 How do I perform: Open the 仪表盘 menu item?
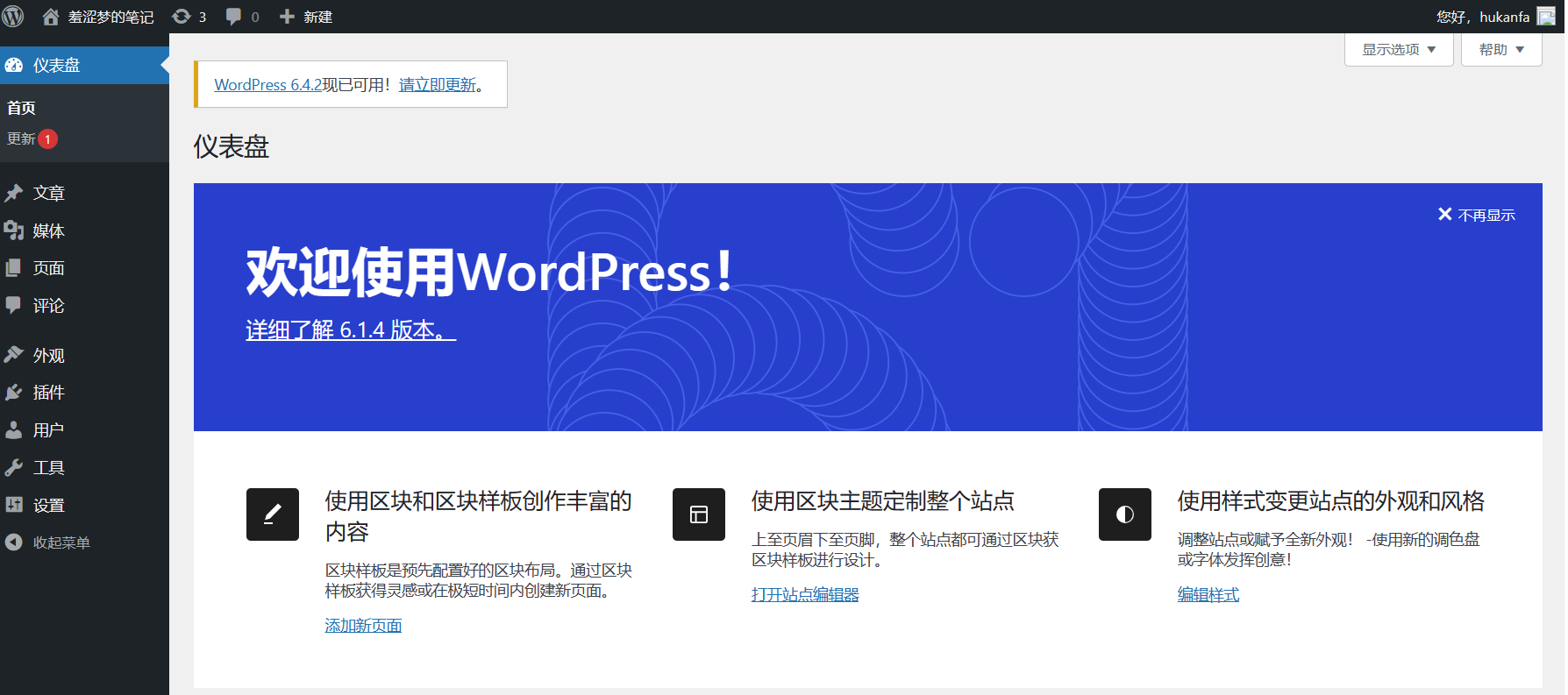point(84,65)
